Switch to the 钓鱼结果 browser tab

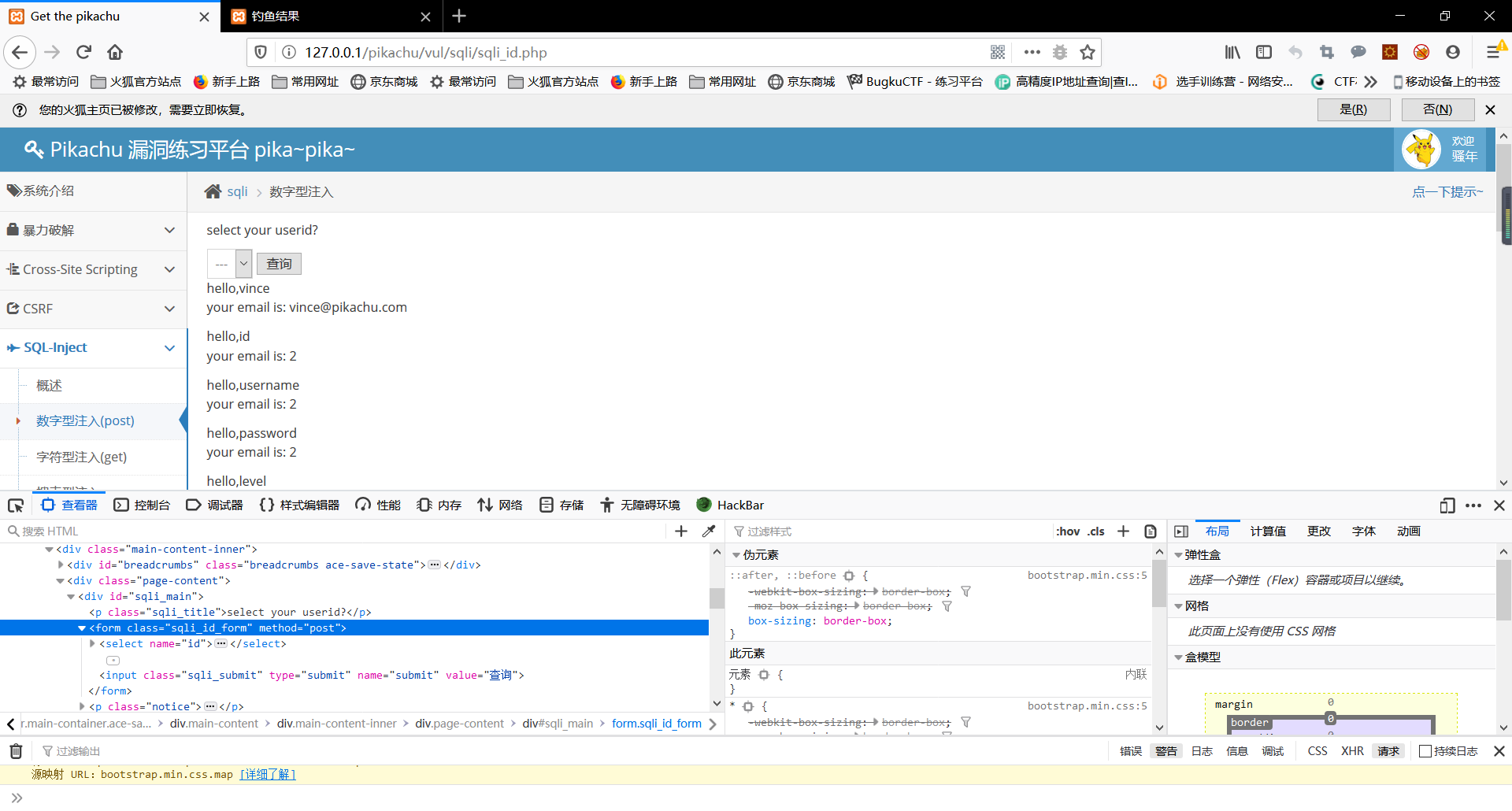point(332,16)
